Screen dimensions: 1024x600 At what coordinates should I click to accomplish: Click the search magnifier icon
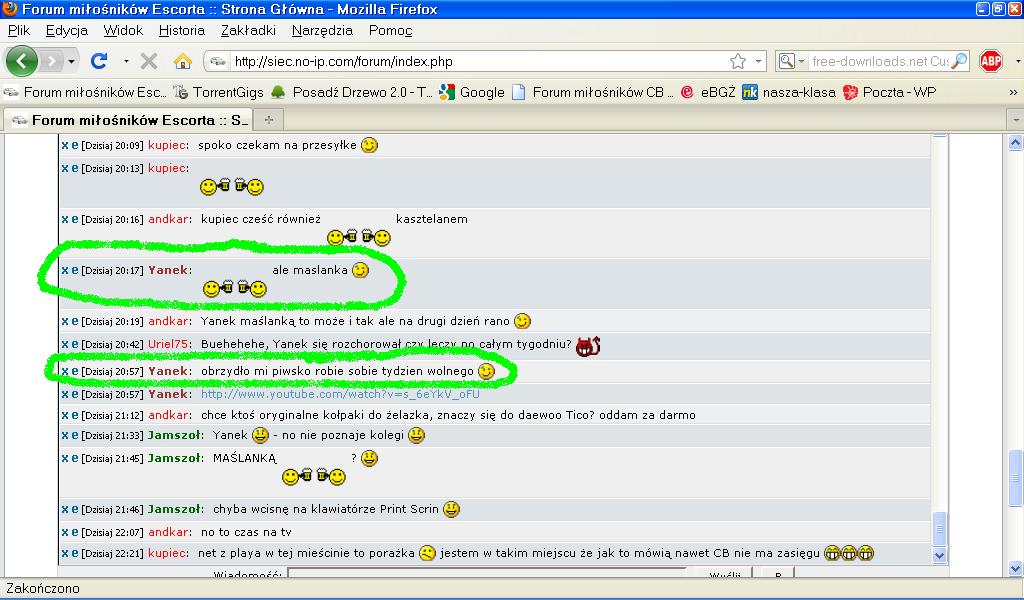pyautogui.click(x=959, y=61)
